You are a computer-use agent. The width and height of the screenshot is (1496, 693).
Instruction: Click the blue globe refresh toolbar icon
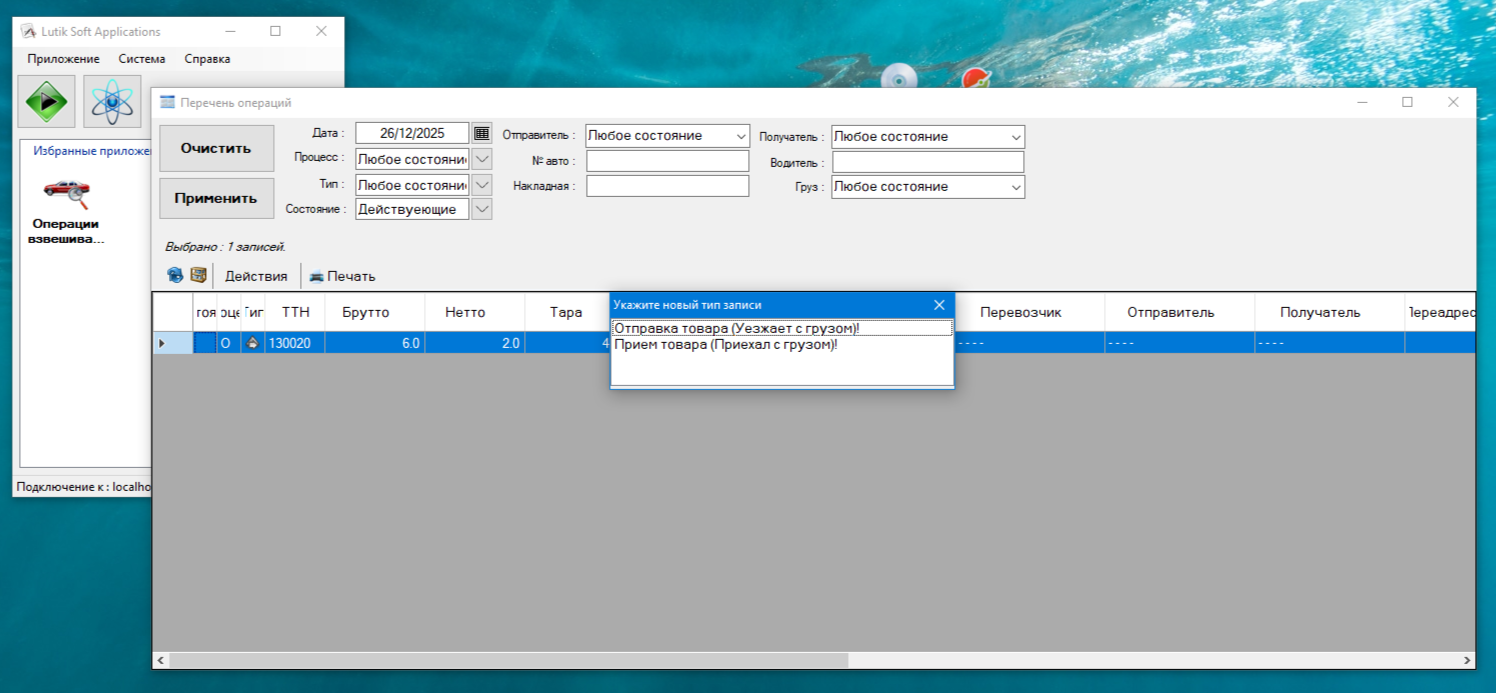175,276
